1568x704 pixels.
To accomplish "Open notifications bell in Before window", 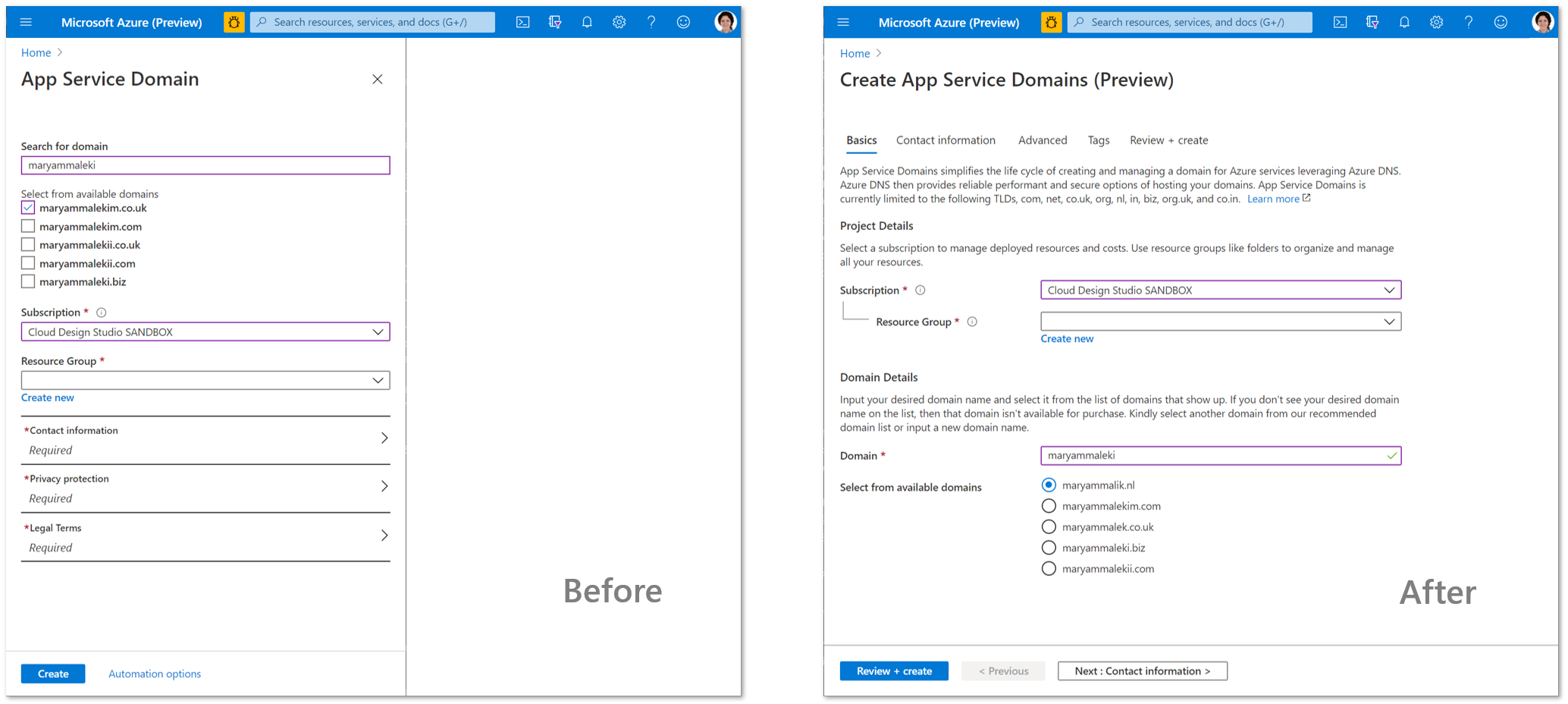I will click(x=587, y=22).
